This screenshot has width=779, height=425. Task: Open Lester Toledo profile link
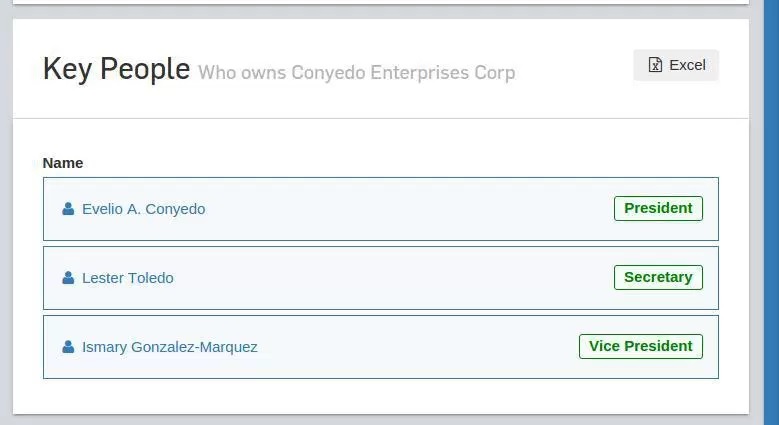pos(128,278)
